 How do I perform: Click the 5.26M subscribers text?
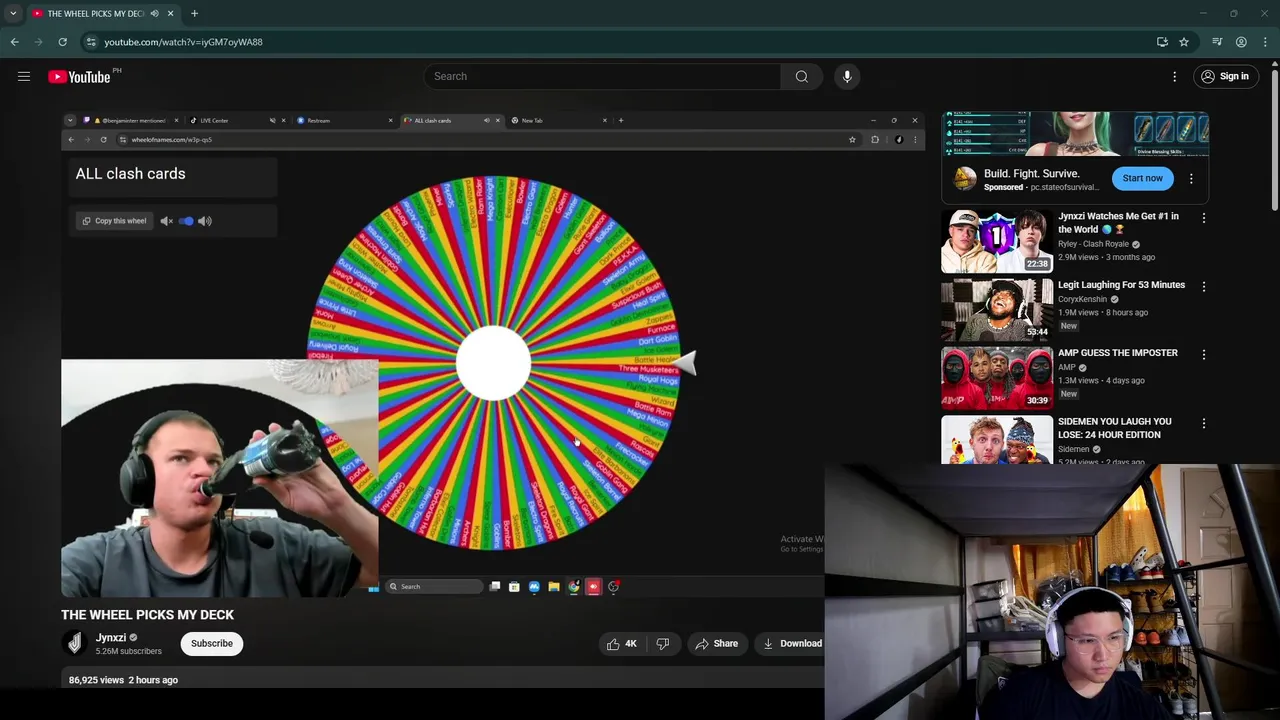coord(128,652)
